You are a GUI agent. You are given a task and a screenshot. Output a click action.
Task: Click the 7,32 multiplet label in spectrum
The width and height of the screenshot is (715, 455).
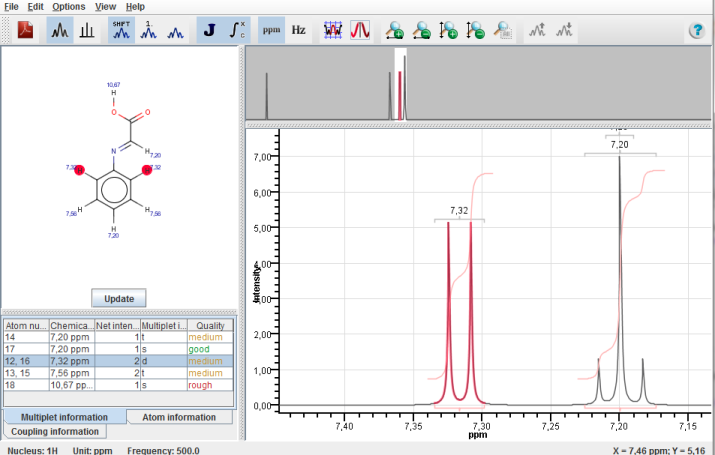(x=459, y=210)
